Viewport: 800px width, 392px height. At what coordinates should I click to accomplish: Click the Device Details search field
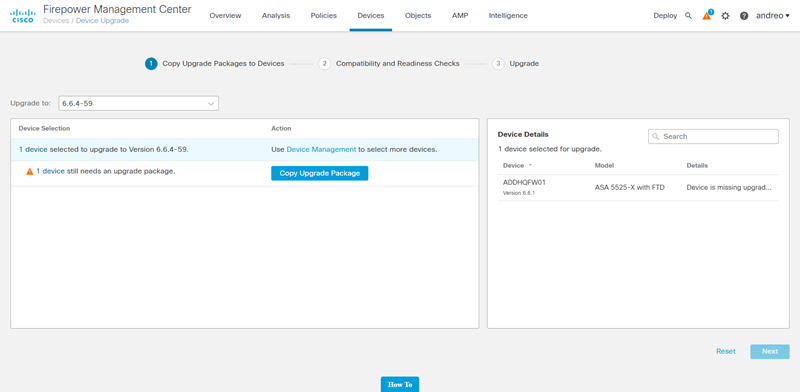(x=713, y=136)
